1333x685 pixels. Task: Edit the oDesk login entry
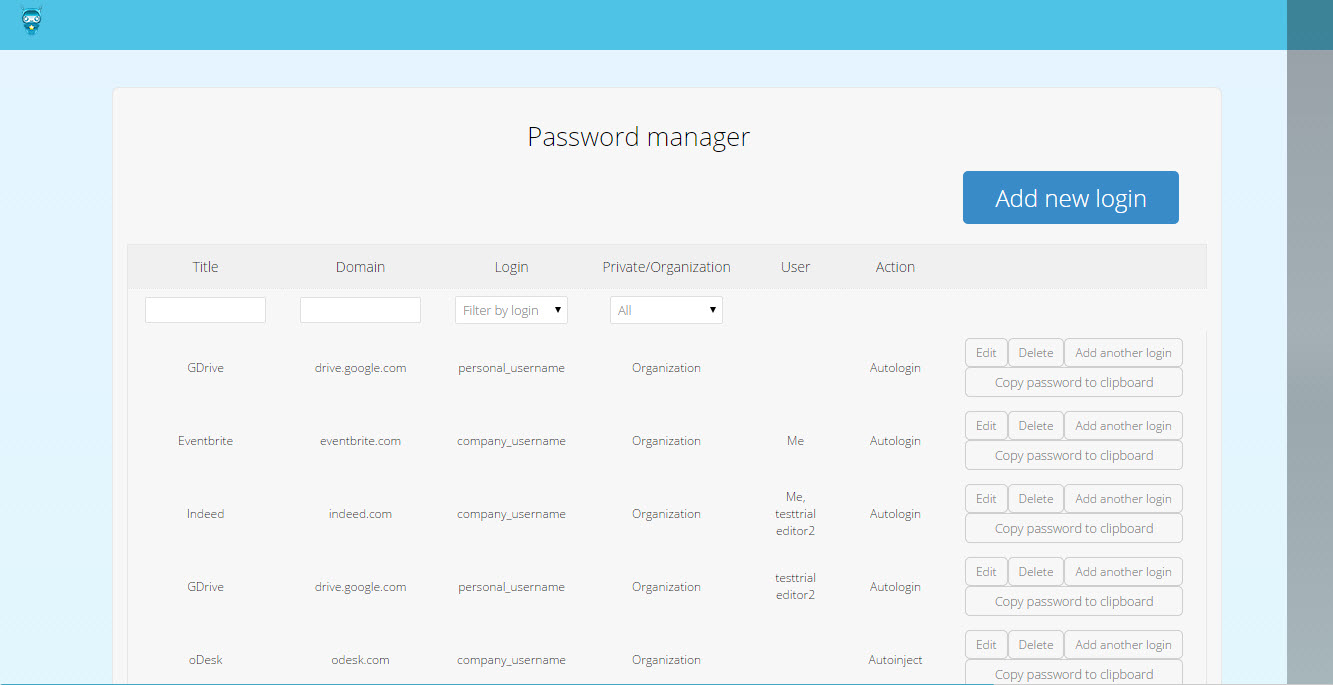tap(986, 645)
